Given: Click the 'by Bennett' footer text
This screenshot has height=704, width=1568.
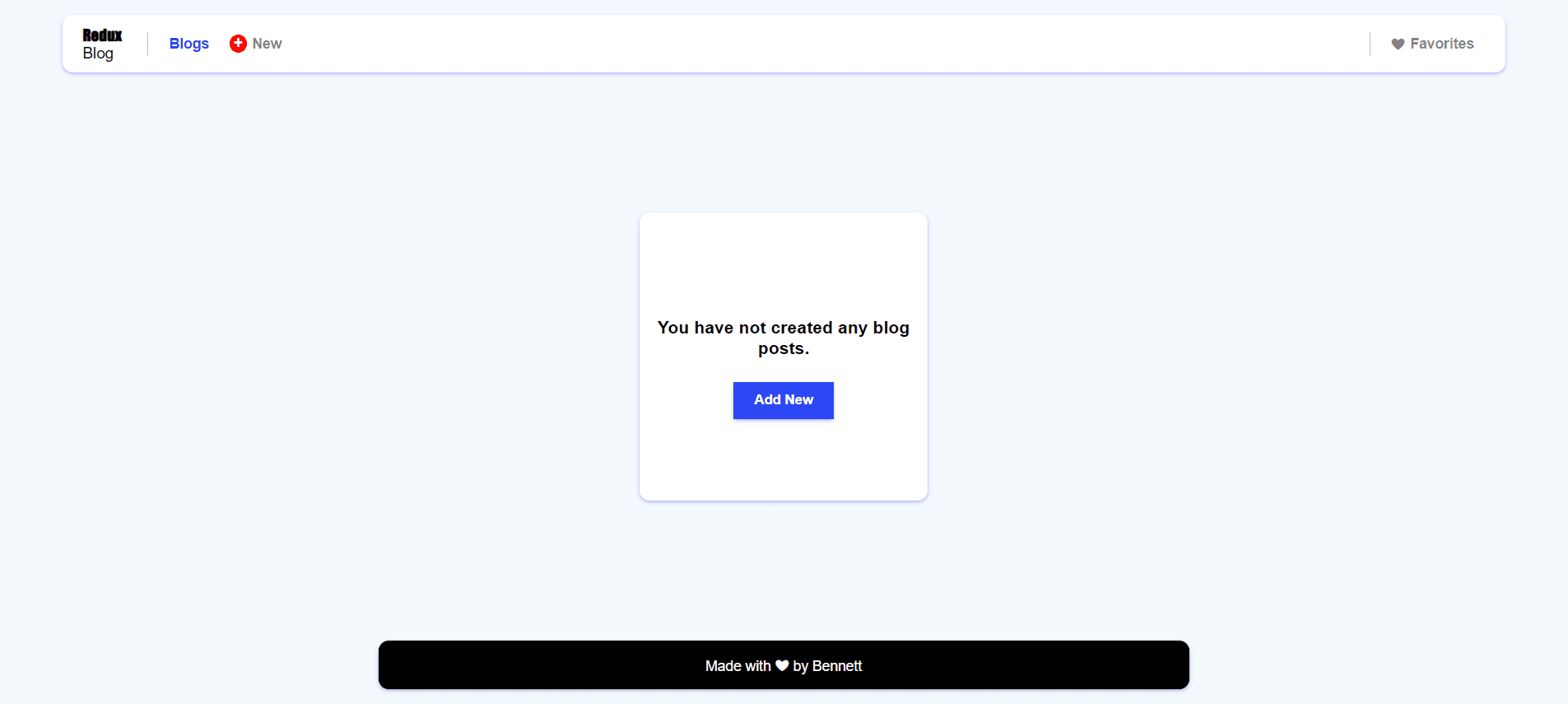Looking at the screenshot, I should tap(827, 666).
